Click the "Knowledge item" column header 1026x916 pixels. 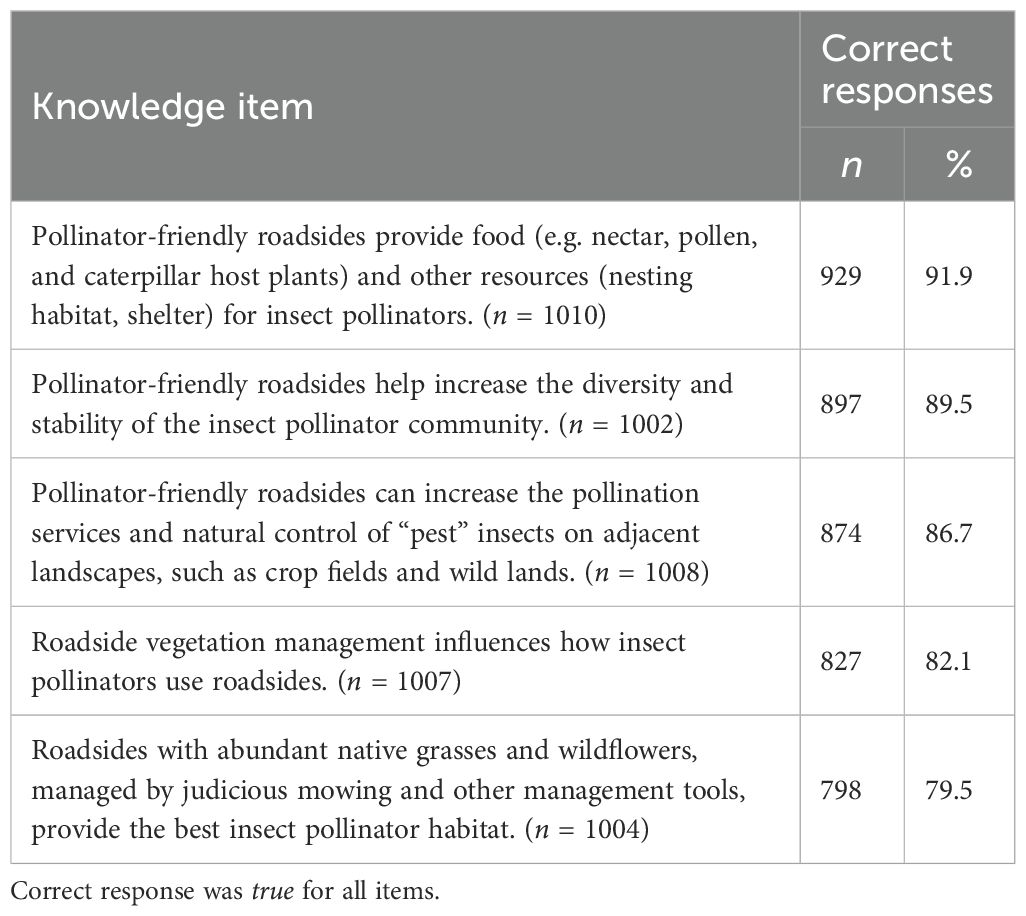click(172, 107)
